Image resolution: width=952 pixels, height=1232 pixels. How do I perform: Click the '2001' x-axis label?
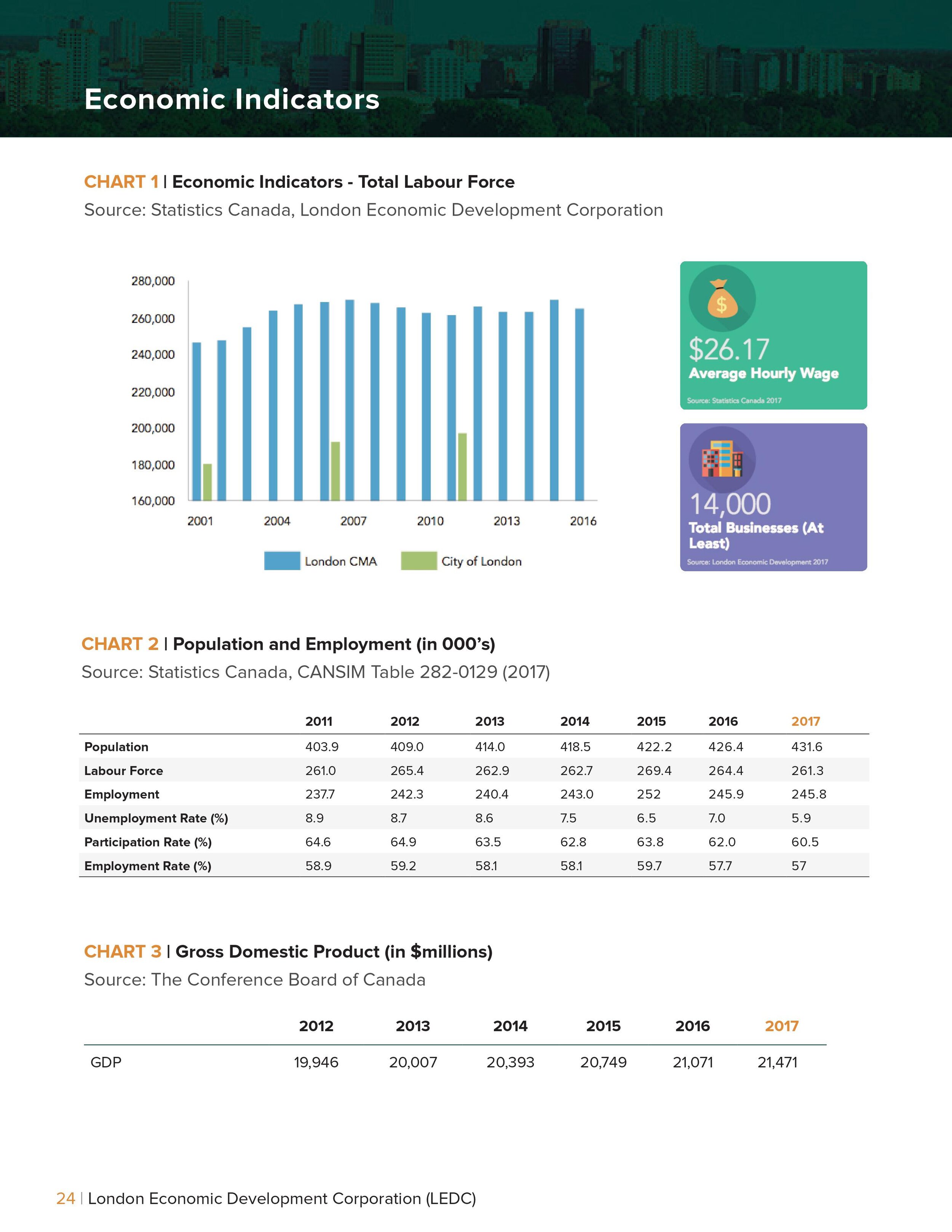pyautogui.click(x=200, y=521)
